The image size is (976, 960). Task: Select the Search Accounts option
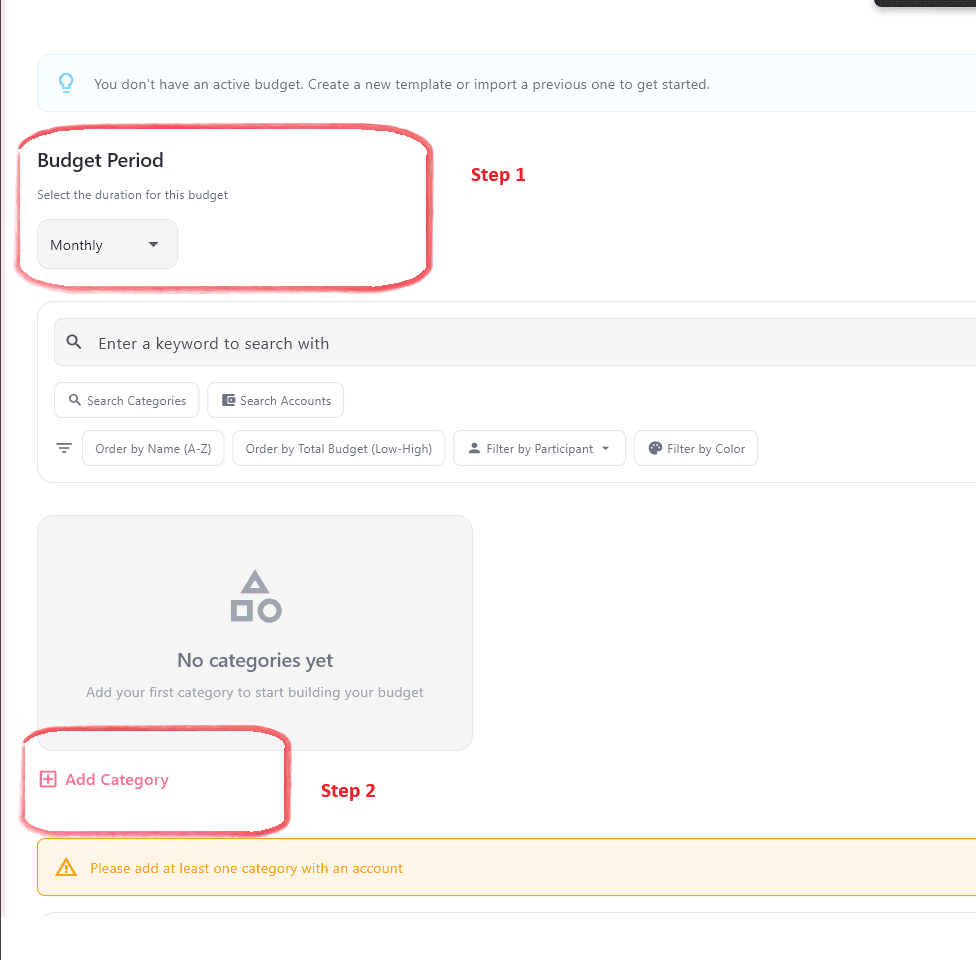(276, 401)
